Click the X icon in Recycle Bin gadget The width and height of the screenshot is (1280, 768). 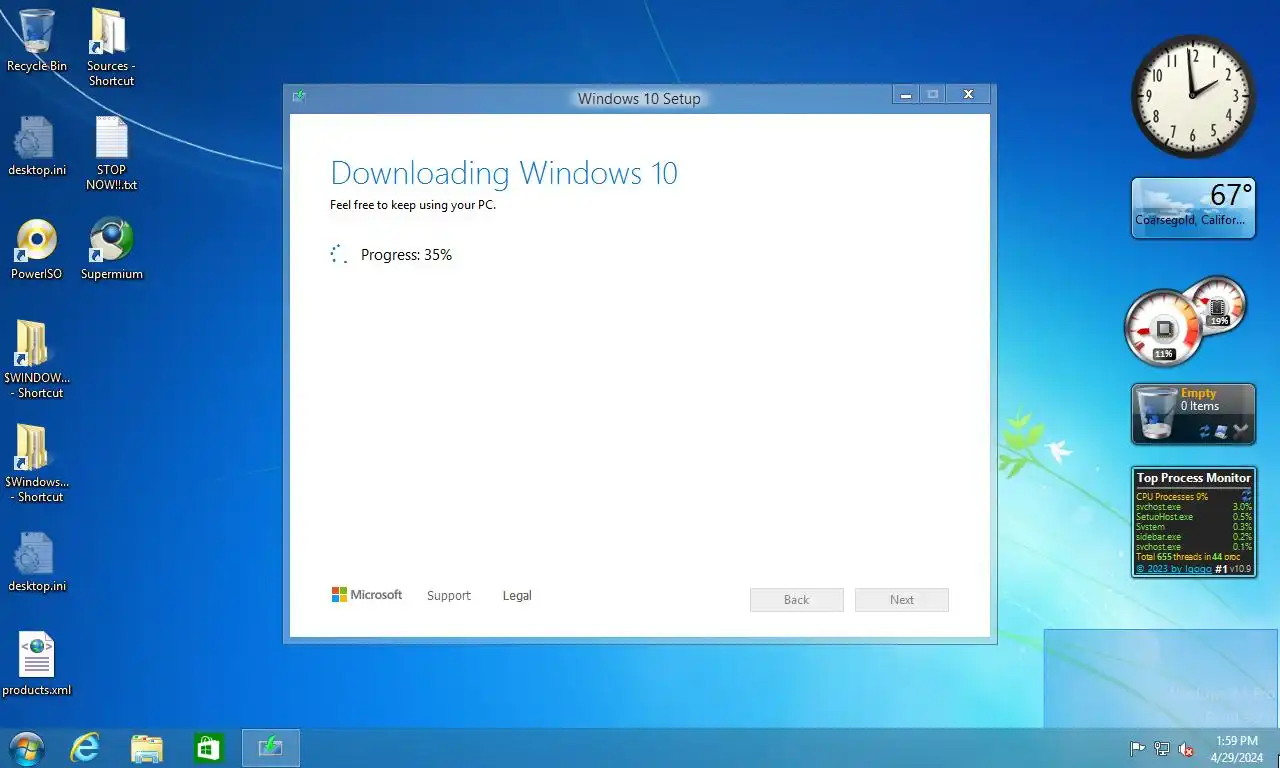1241,431
